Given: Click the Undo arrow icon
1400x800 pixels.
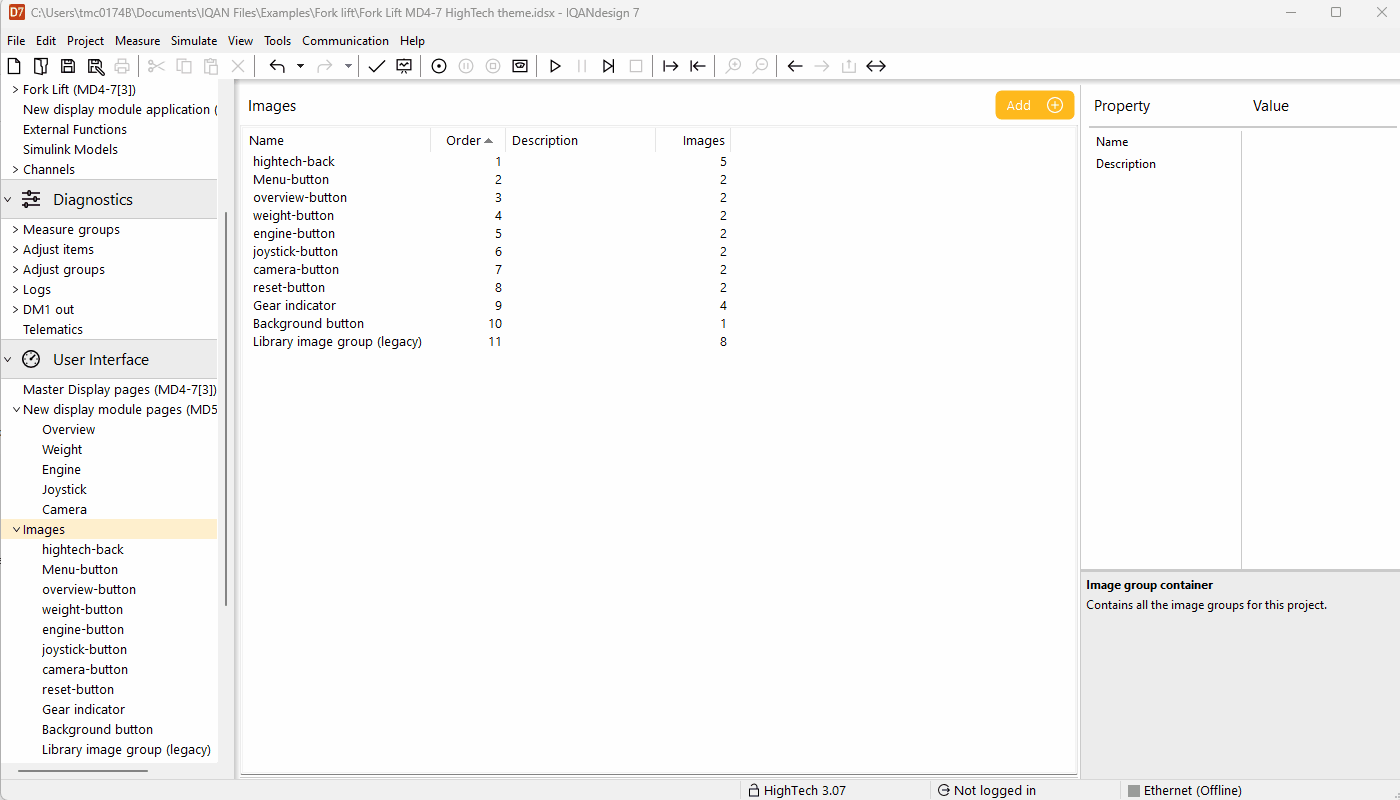Looking at the screenshot, I should [277, 66].
